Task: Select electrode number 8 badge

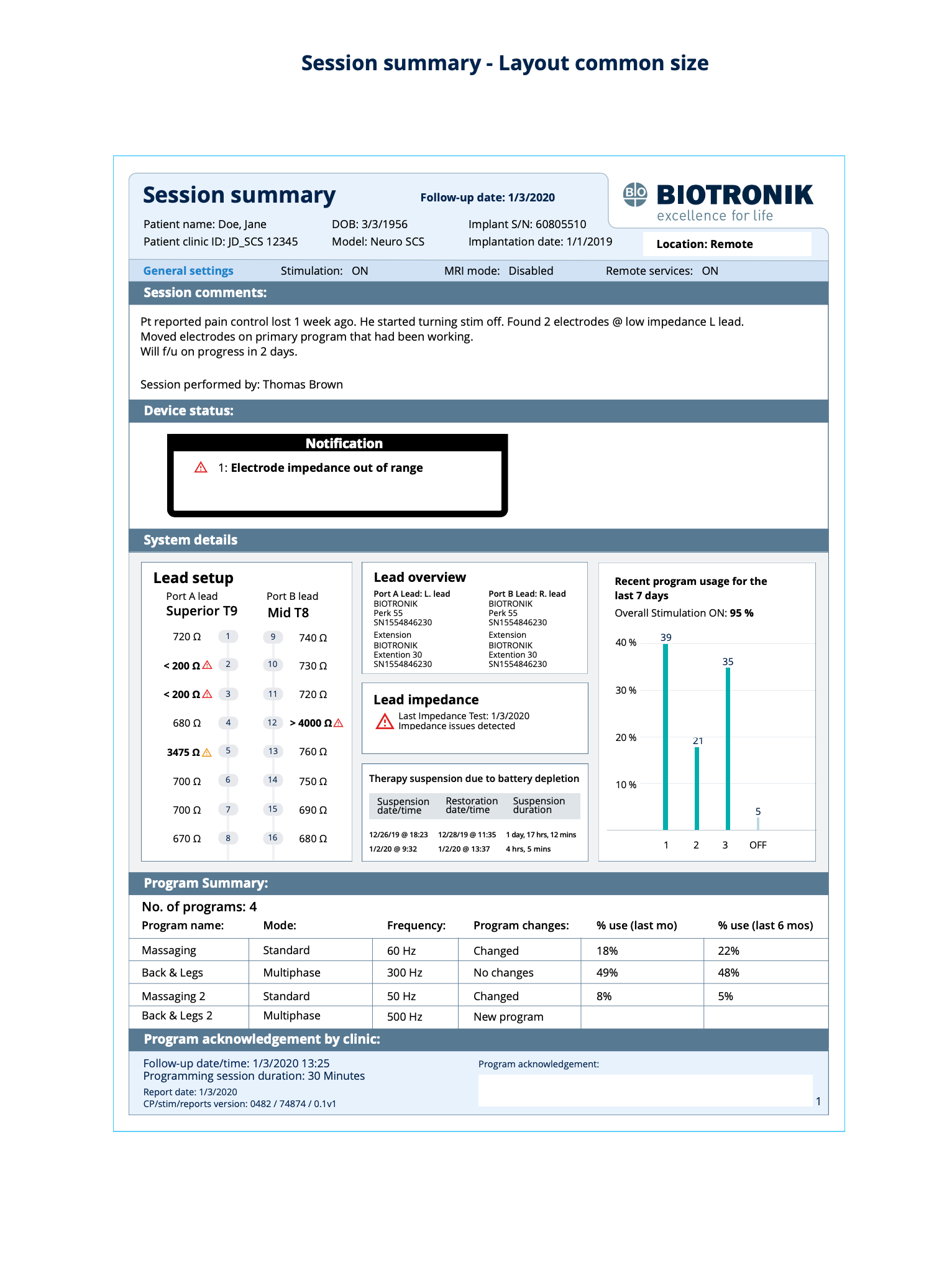Action: click(228, 838)
